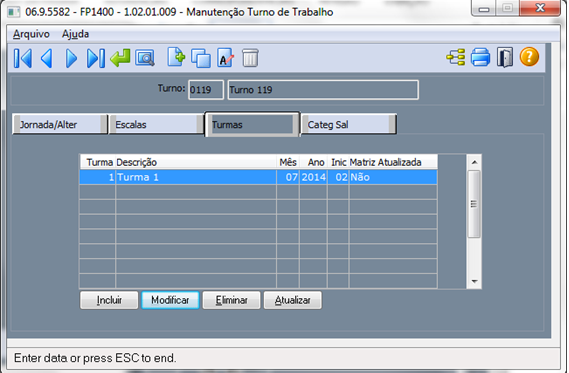Click the Ano cell value 2014

[x=314, y=177]
